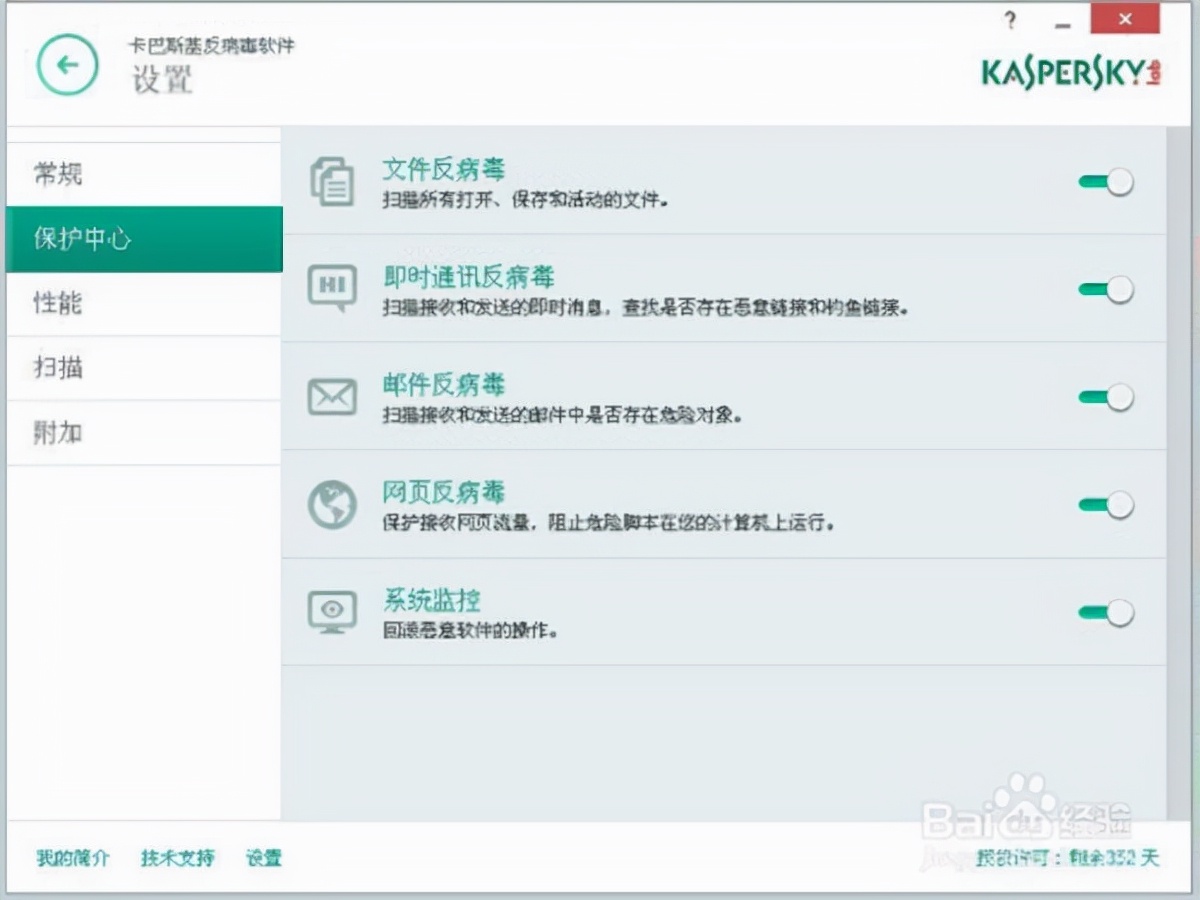Click the back arrow to exit settings
The height and width of the screenshot is (900, 1200).
coord(67,64)
